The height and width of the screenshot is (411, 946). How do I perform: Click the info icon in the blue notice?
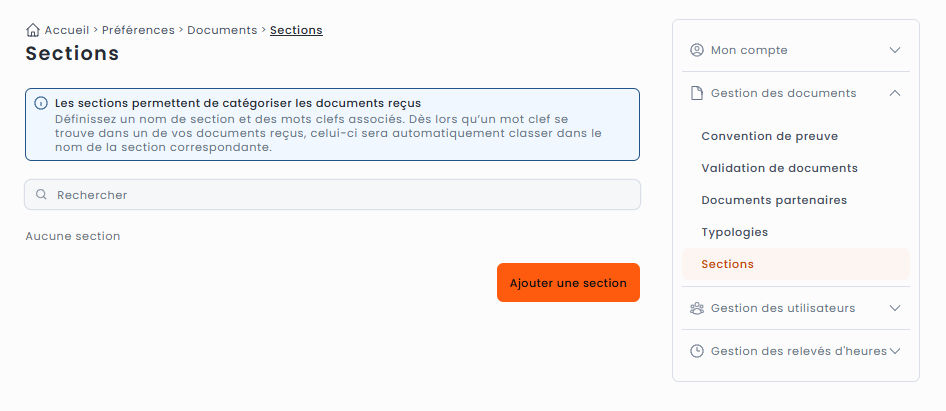pos(41,103)
